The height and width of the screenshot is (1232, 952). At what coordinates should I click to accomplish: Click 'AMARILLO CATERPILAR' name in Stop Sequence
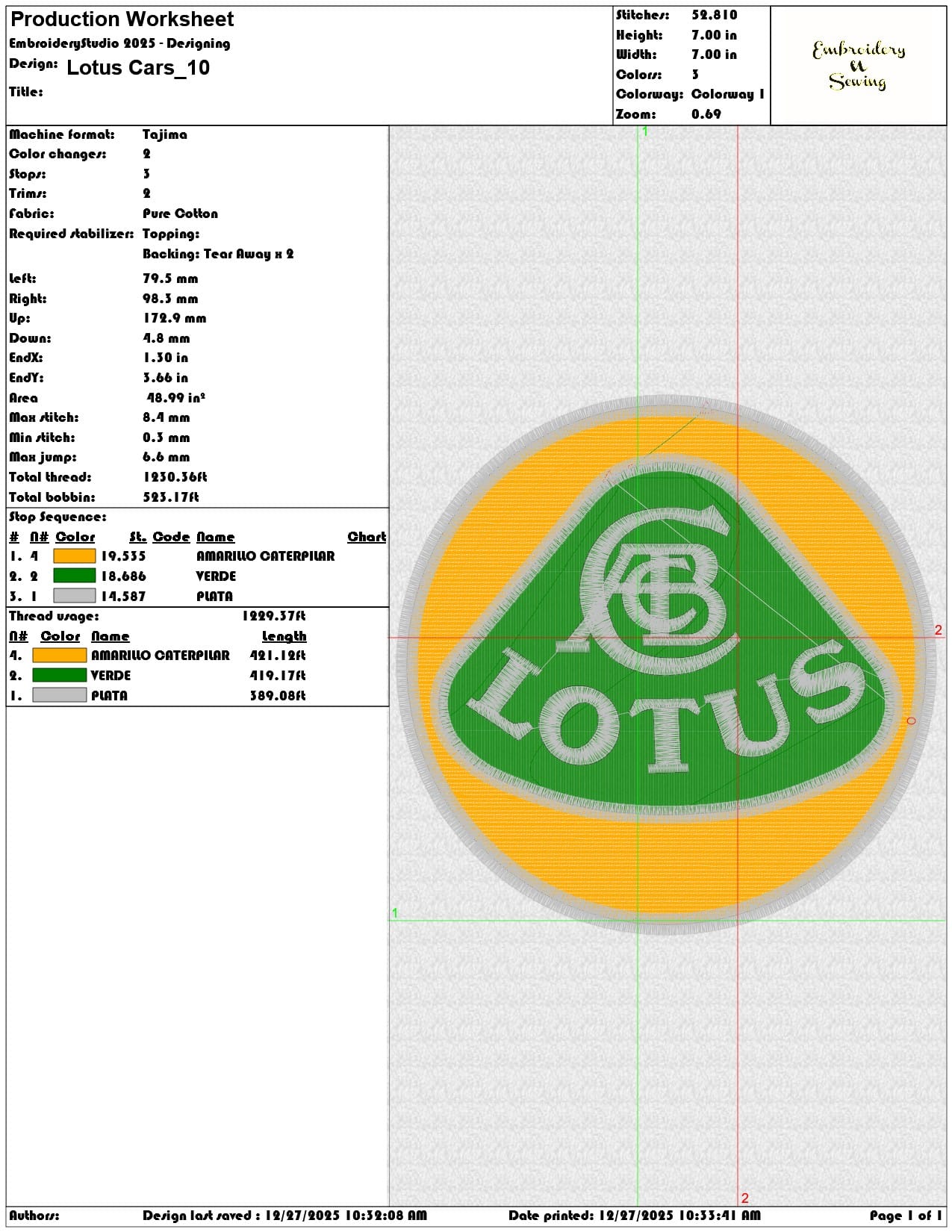(265, 556)
